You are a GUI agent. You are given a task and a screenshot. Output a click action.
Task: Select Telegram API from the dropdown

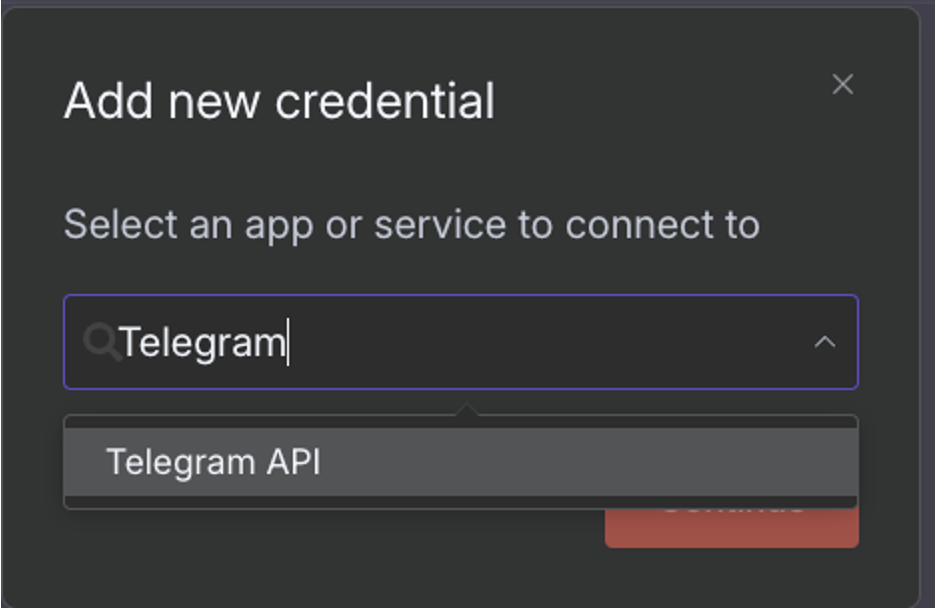coord(213,462)
